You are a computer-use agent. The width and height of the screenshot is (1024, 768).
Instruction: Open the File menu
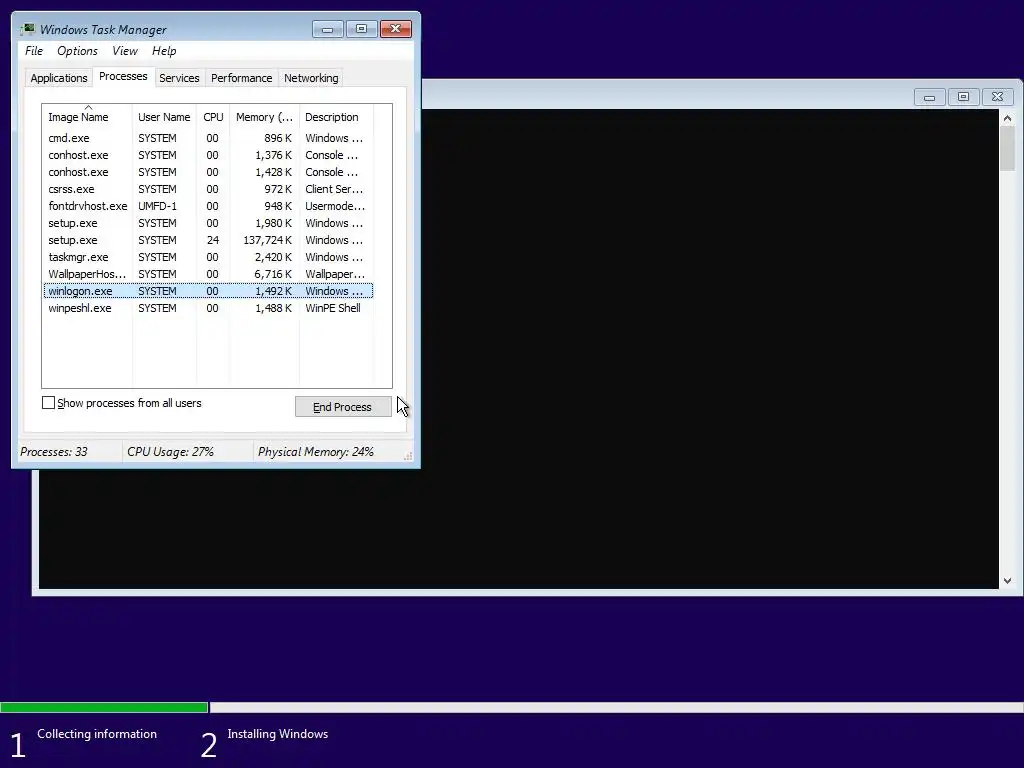pyautogui.click(x=34, y=51)
